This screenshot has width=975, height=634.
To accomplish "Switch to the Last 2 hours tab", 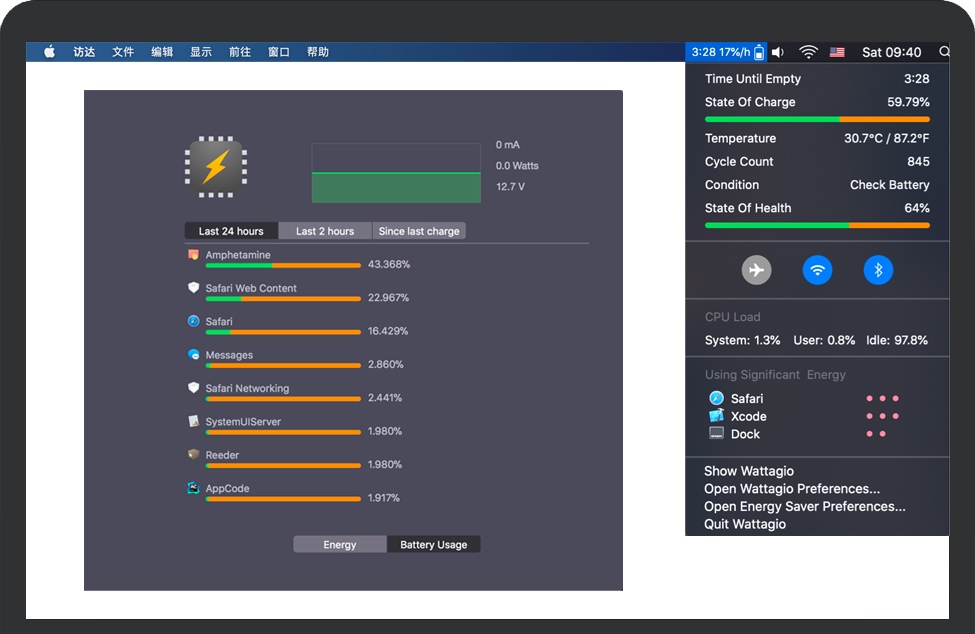I will [324, 230].
